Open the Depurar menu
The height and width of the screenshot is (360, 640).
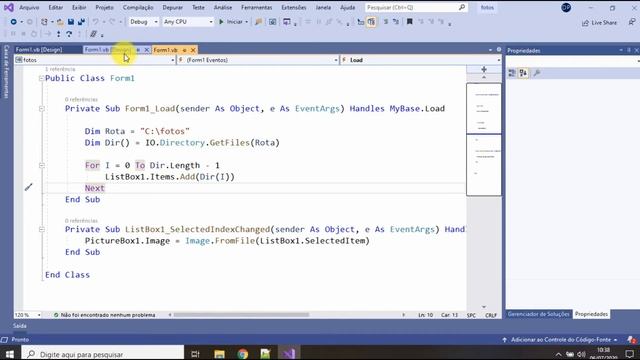tap(172, 7)
